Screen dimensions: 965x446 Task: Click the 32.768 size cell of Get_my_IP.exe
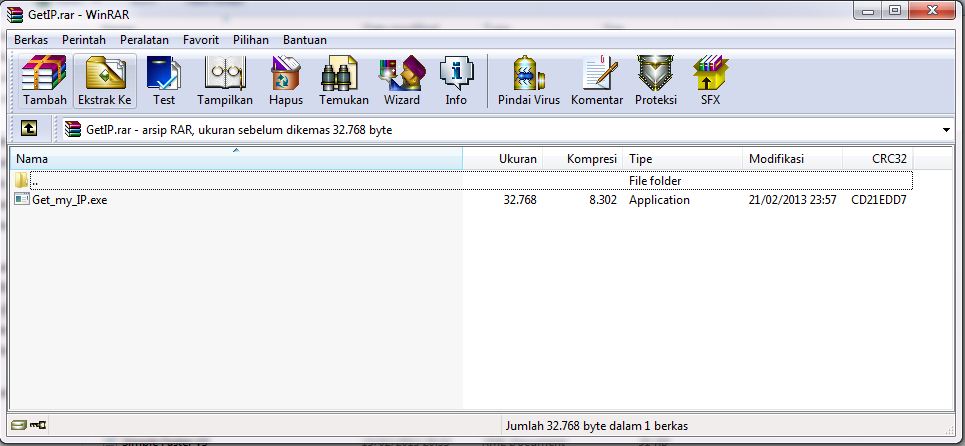(520, 200)
